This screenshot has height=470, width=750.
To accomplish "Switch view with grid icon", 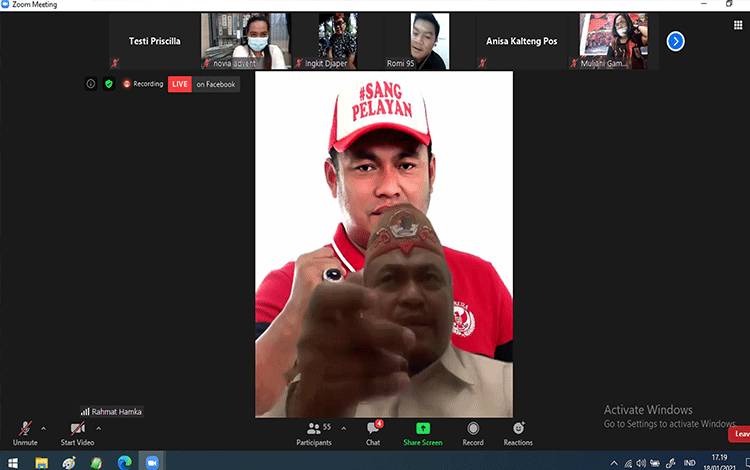I will tap(738, 25).
